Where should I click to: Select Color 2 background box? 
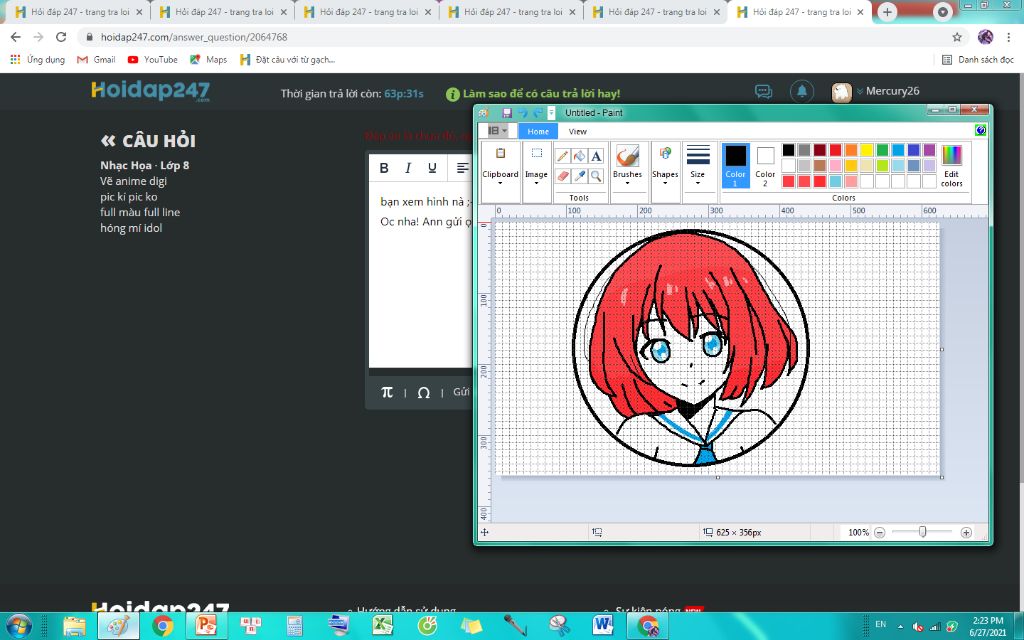coord(765,165)
